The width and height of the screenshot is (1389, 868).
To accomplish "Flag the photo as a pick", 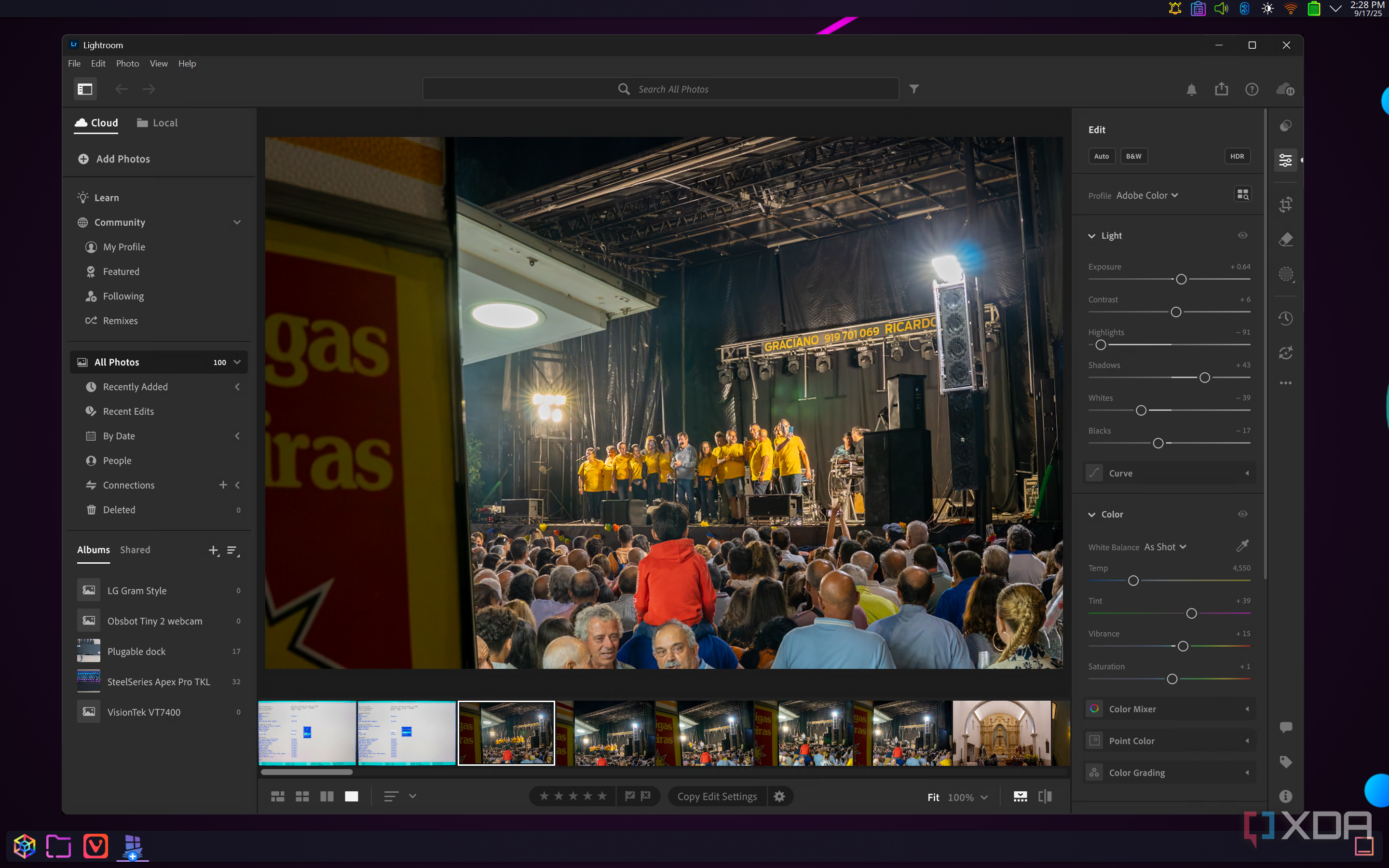I will pyautogui.click(x=630, y=796).
